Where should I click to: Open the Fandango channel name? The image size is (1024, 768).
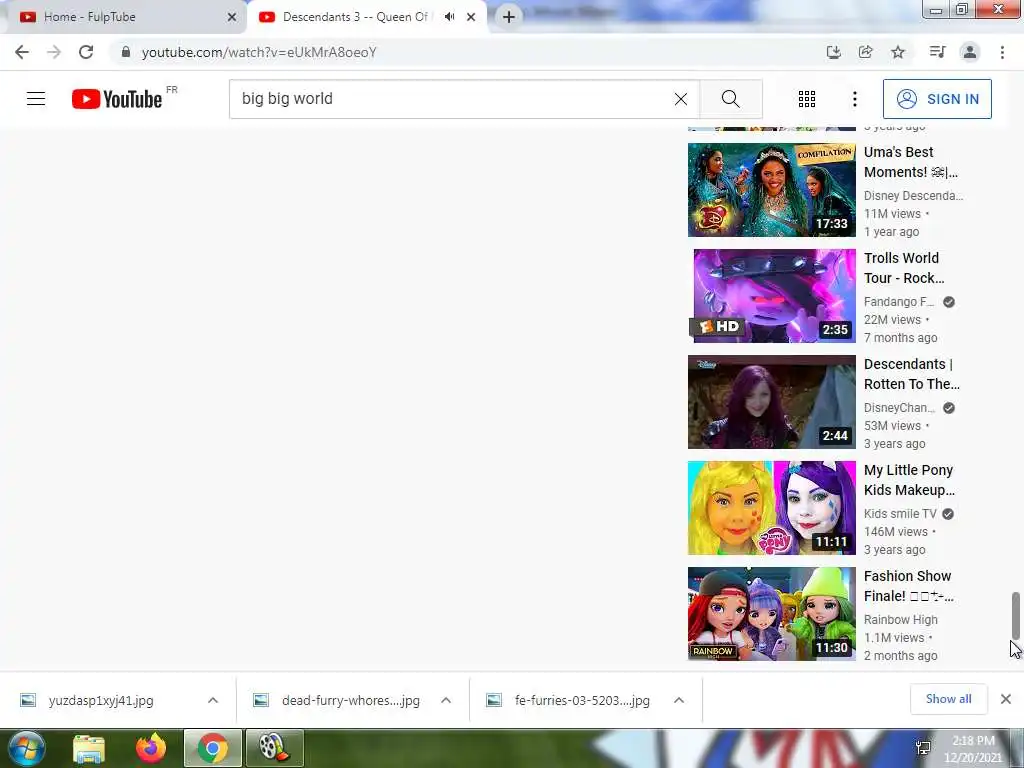click(x=899, y=302)
